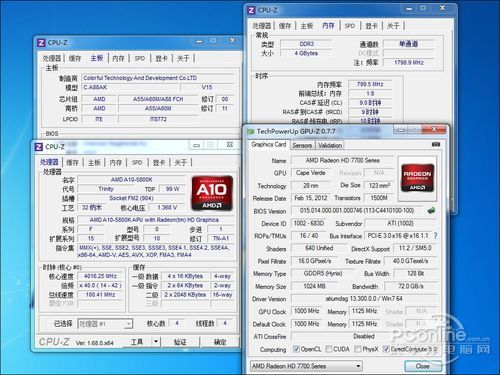
Task: Select 处理器 tab in front CPU-Z window
Action: [49, 162]
